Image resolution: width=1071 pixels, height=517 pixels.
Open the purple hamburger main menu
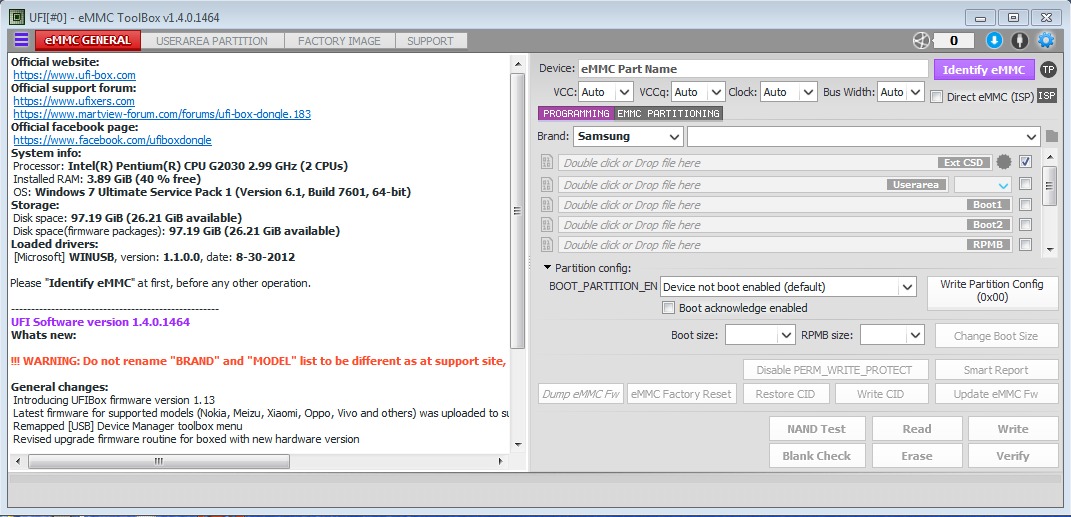(21, 40)
